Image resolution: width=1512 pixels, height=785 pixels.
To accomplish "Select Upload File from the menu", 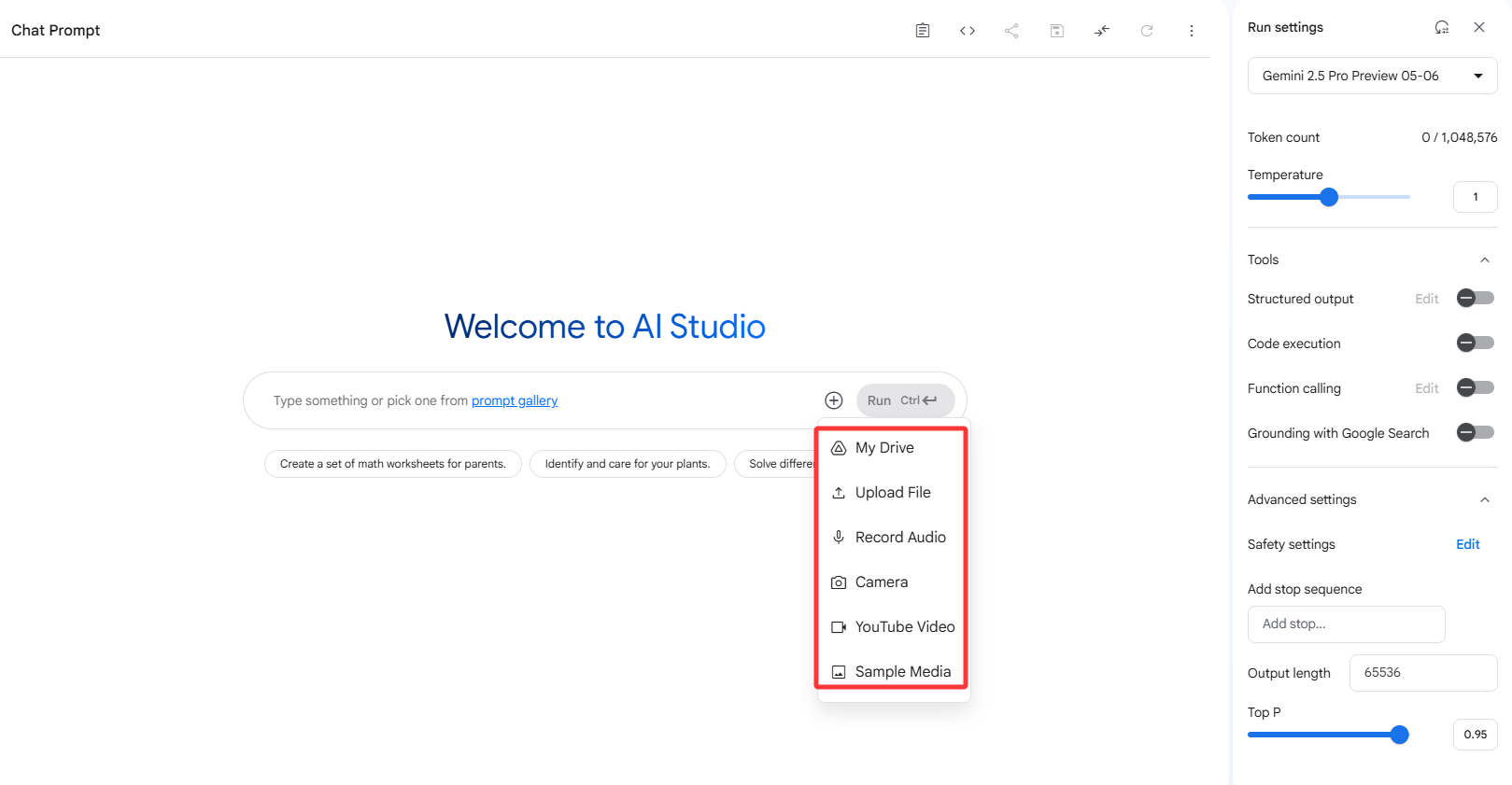I will (893, 493).
